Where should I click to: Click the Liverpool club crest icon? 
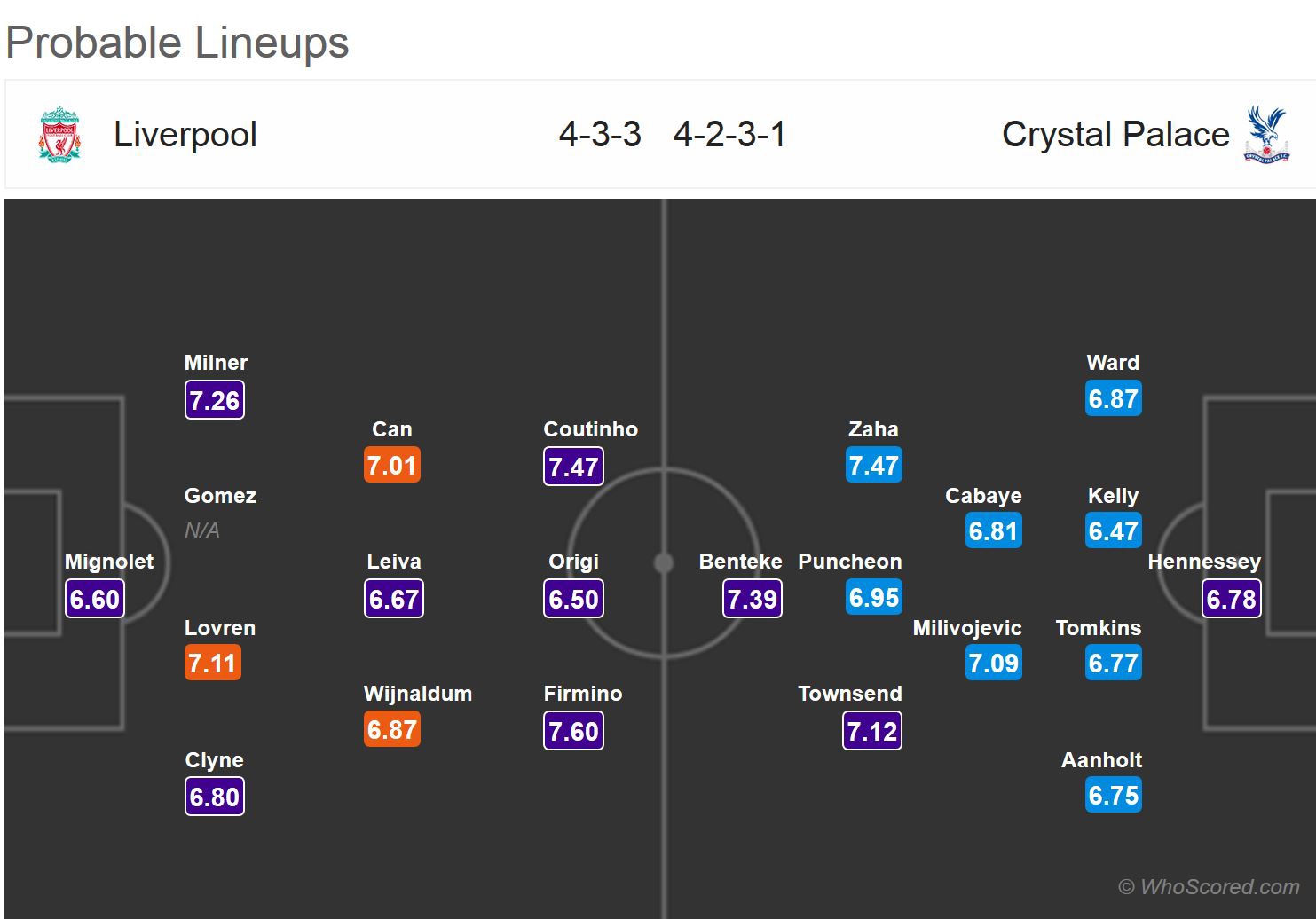pyautogui.click(x=59, y=135)
